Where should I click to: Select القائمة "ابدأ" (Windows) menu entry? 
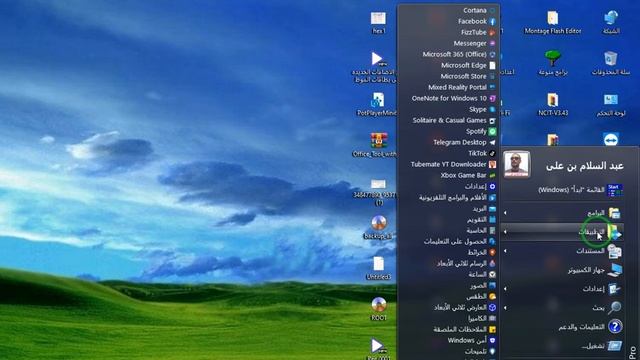coord(563,190)
